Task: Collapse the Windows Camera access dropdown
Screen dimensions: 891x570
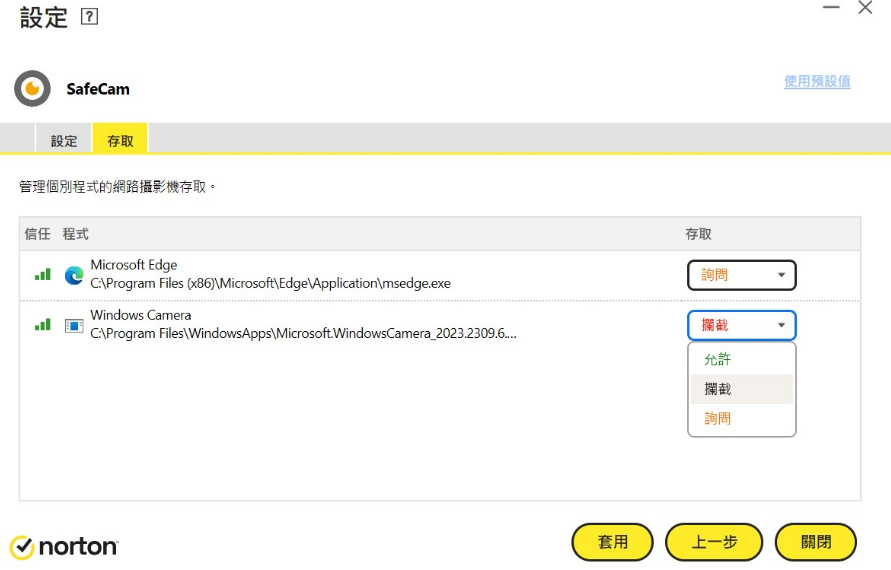Action: tap(742, 325)
